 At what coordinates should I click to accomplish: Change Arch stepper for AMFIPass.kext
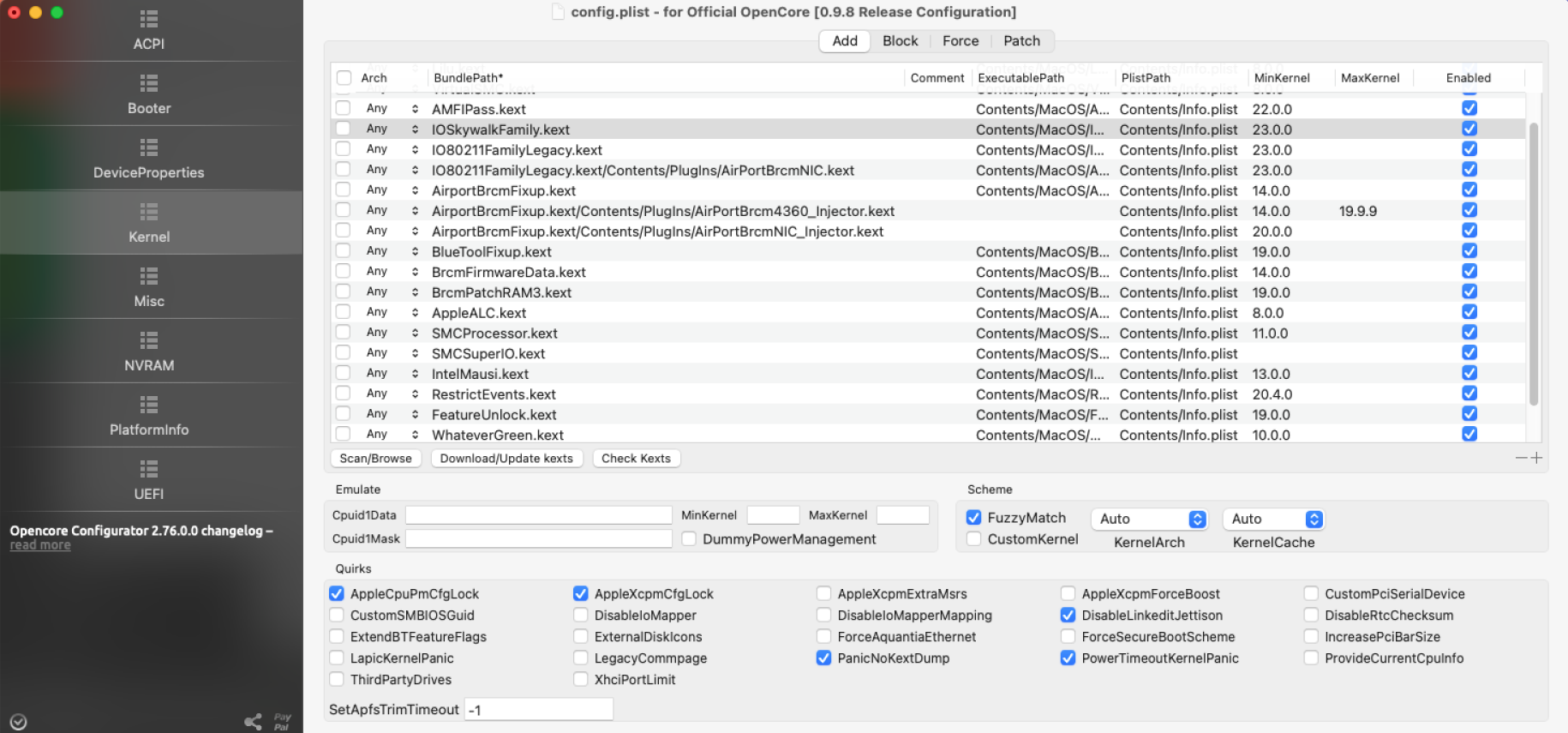point(415,109)
